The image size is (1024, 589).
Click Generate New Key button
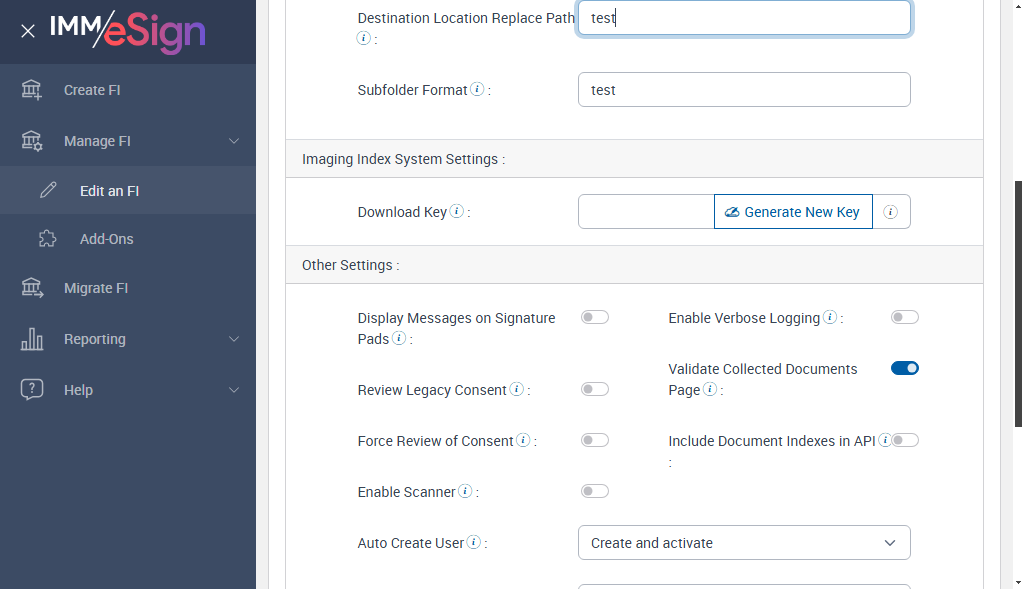(793, 212)
